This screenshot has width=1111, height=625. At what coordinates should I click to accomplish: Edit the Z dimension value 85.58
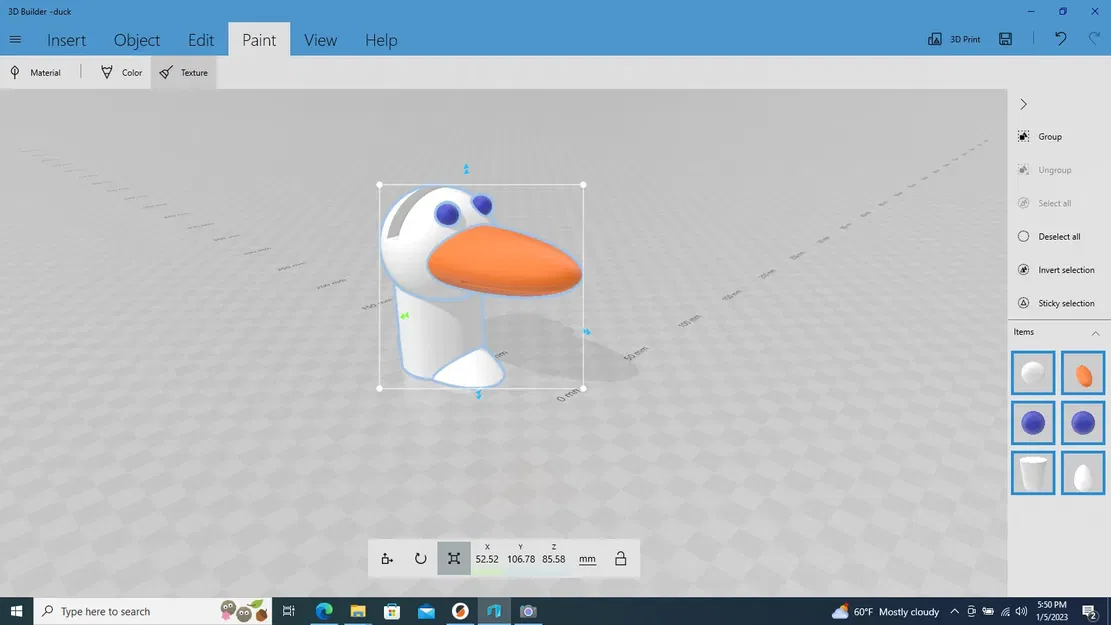(553, 558)
